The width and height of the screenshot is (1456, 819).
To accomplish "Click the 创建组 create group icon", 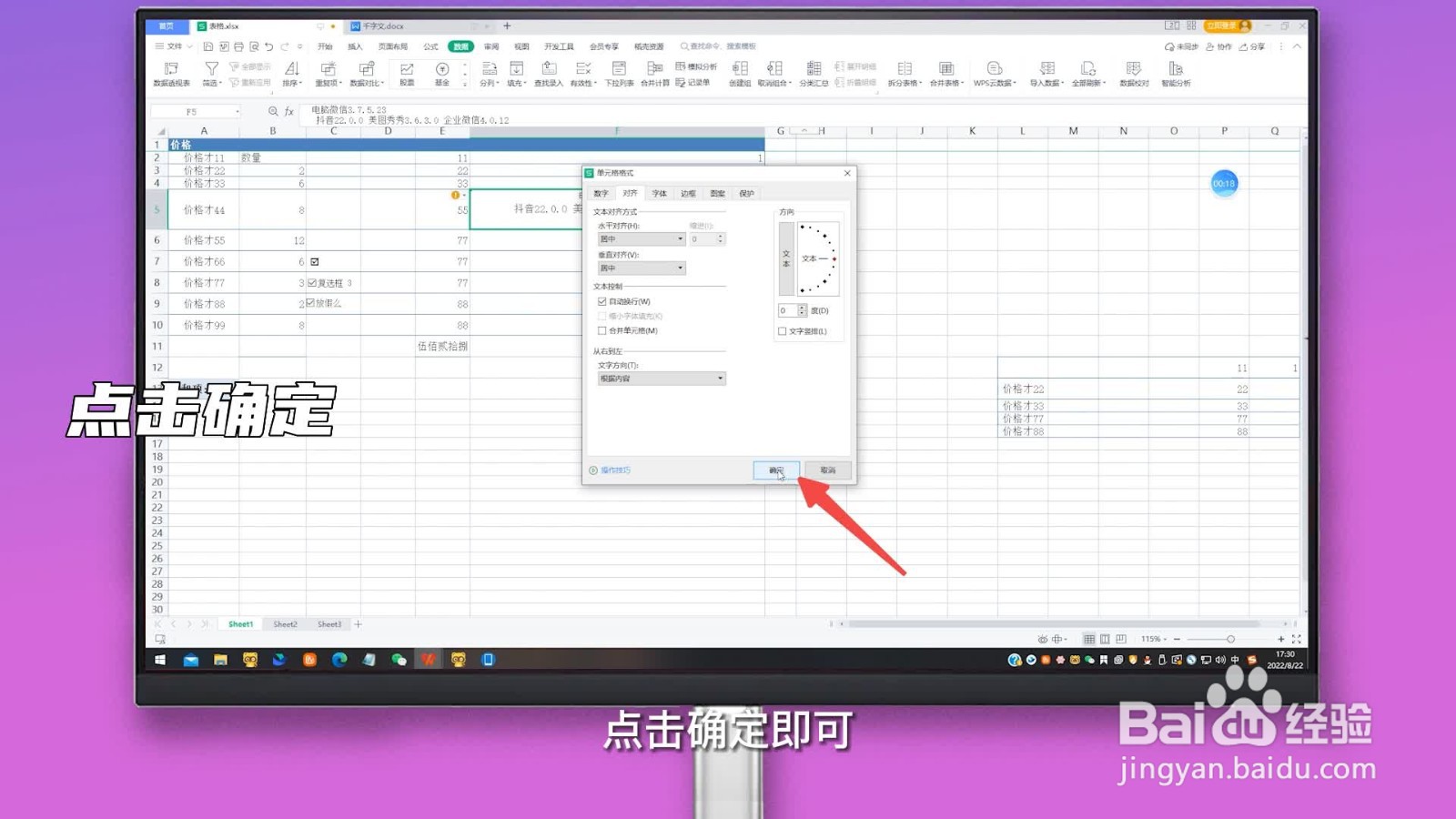I will tap(740, 69).
